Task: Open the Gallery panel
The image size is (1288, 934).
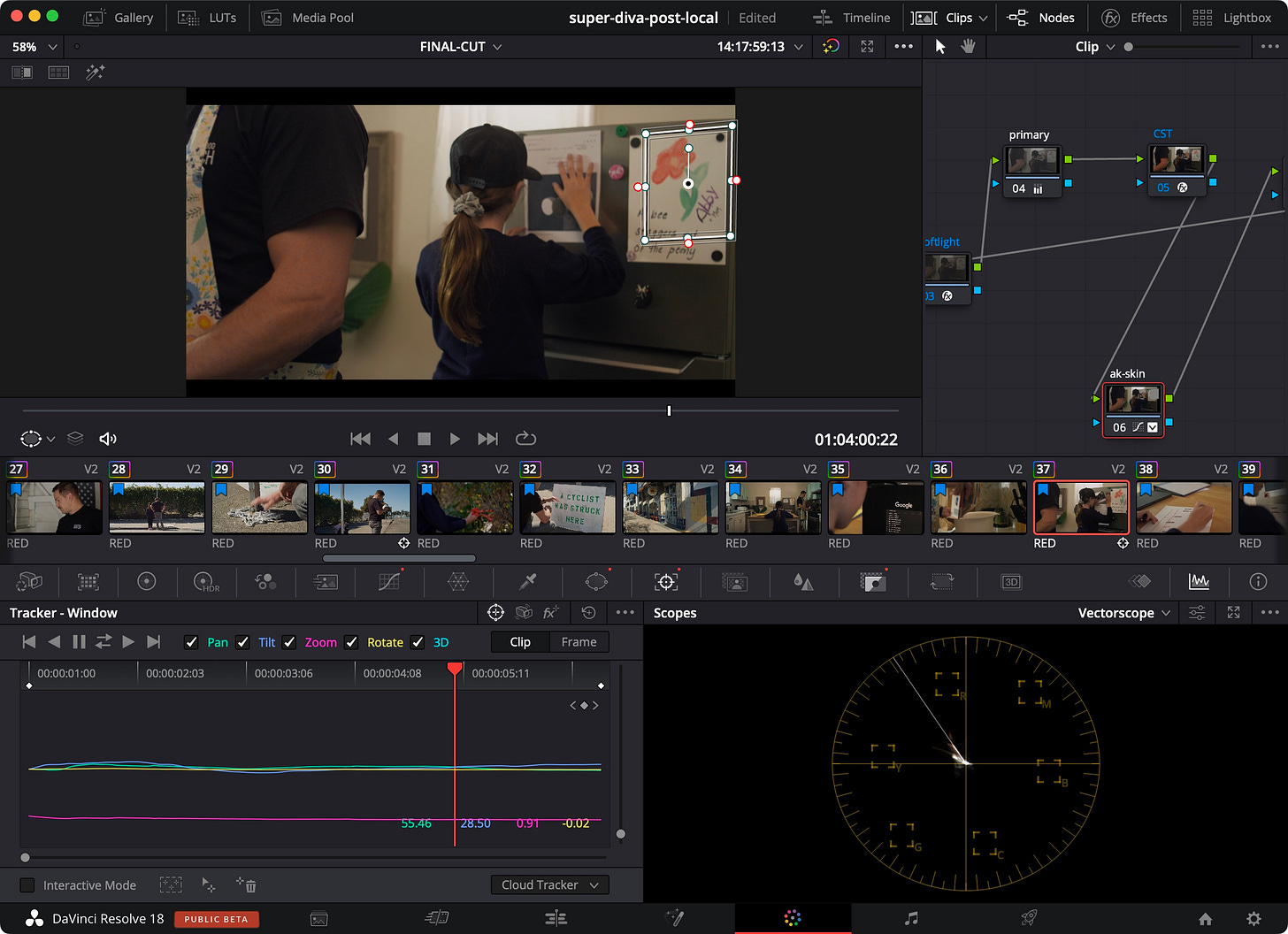Action: pyautogui.click(x=119, y=18)
